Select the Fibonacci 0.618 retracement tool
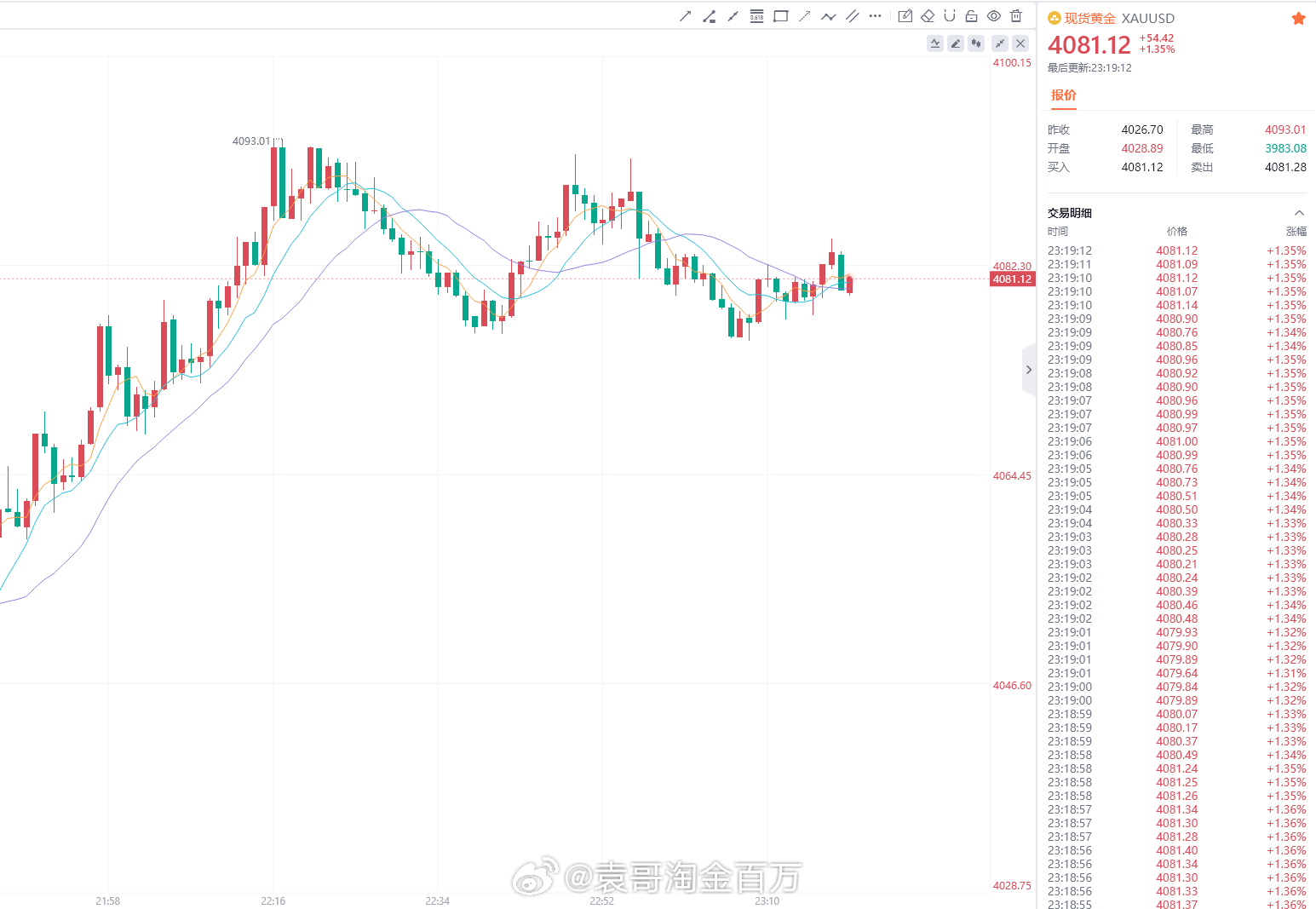Screen dimensions: 1316x909 [756, 16]
